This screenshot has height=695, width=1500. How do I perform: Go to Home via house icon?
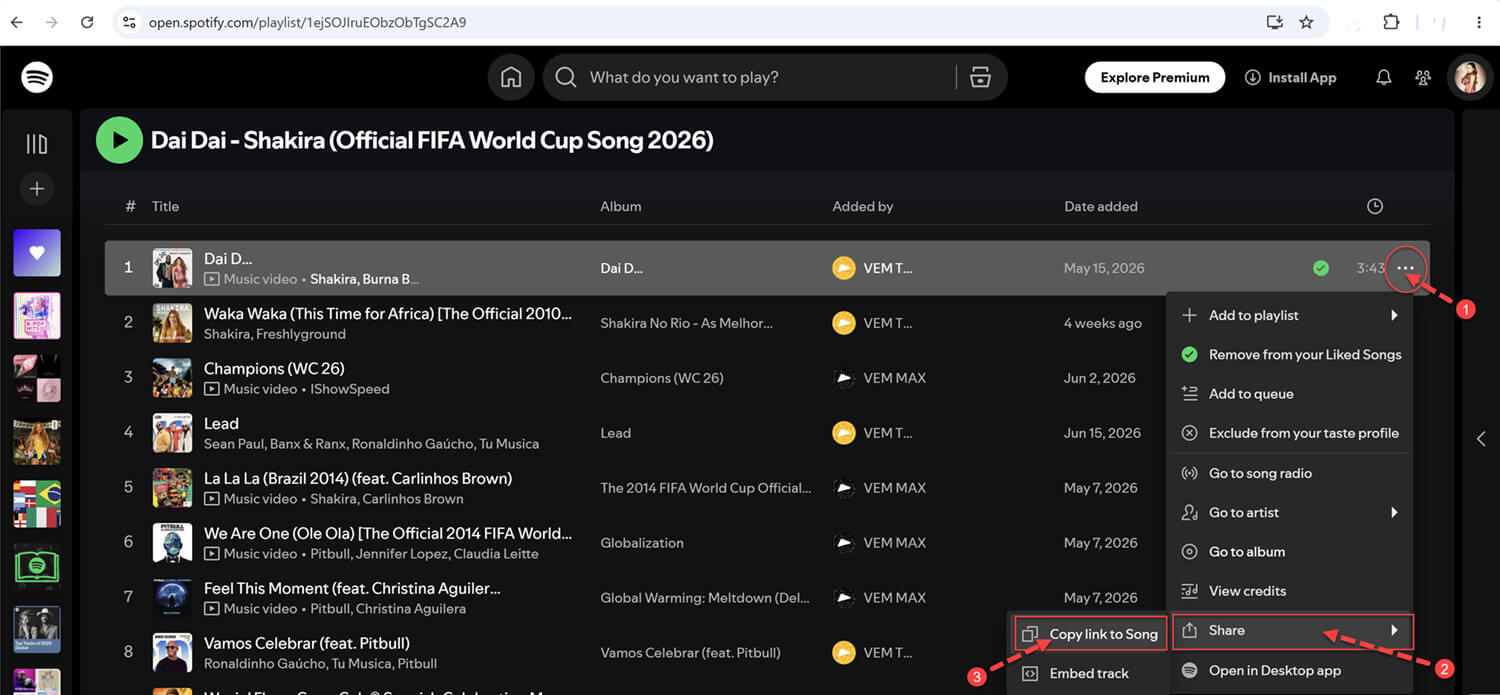511,77
